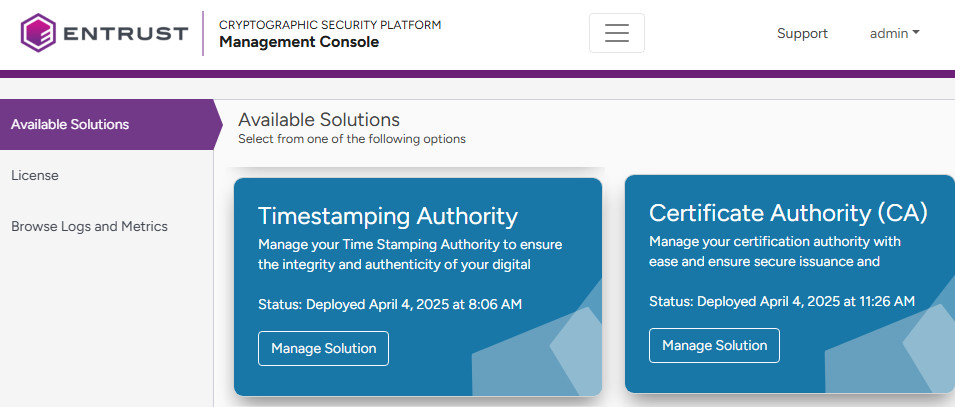
Task: Click the Certificate Authority (CA) card title
Action: (788, 213)
